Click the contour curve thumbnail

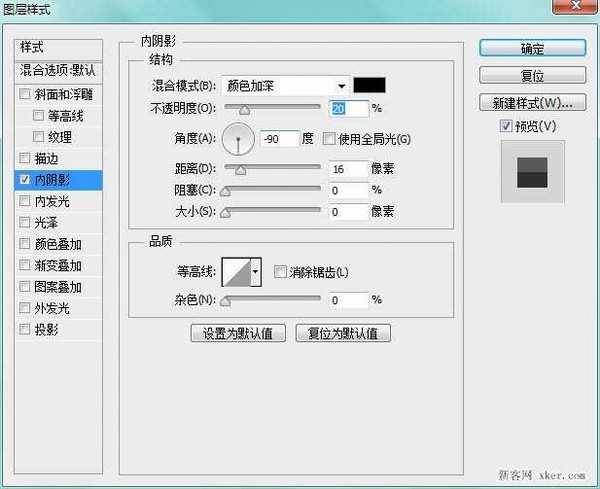point(237,272)
